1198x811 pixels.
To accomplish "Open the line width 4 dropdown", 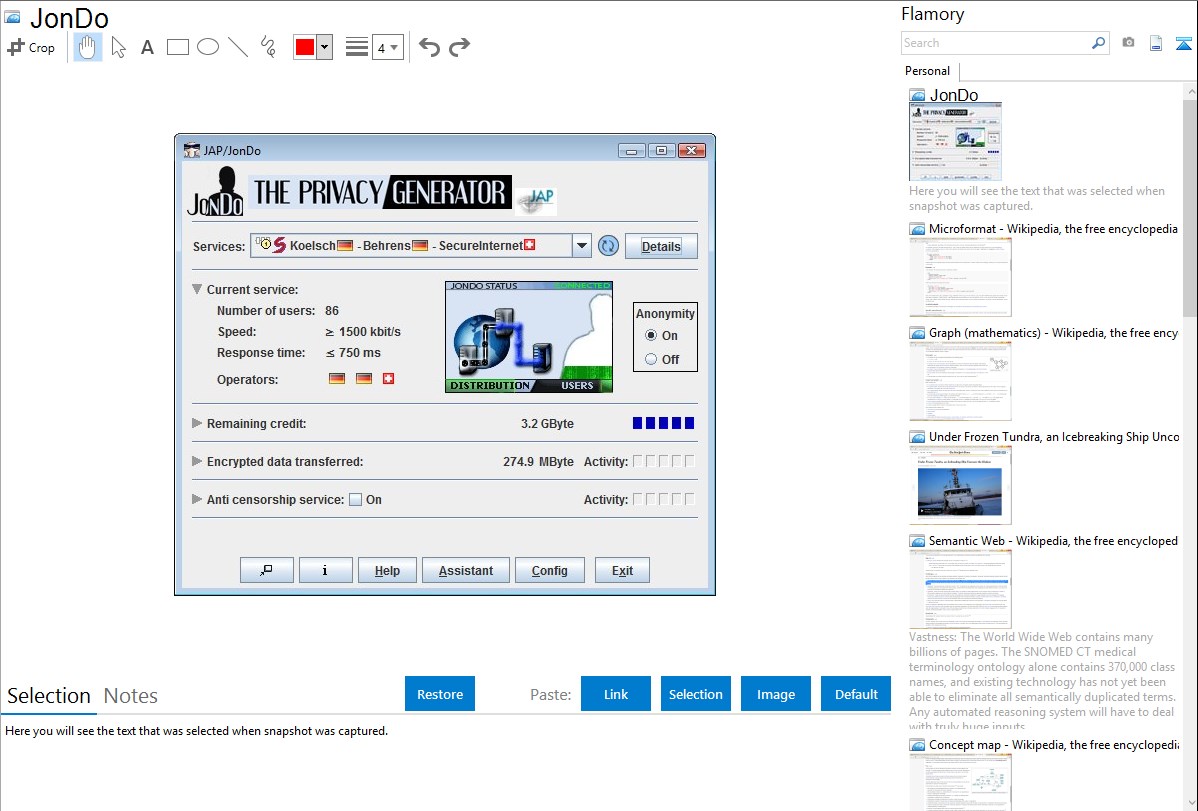I will 387,47.
